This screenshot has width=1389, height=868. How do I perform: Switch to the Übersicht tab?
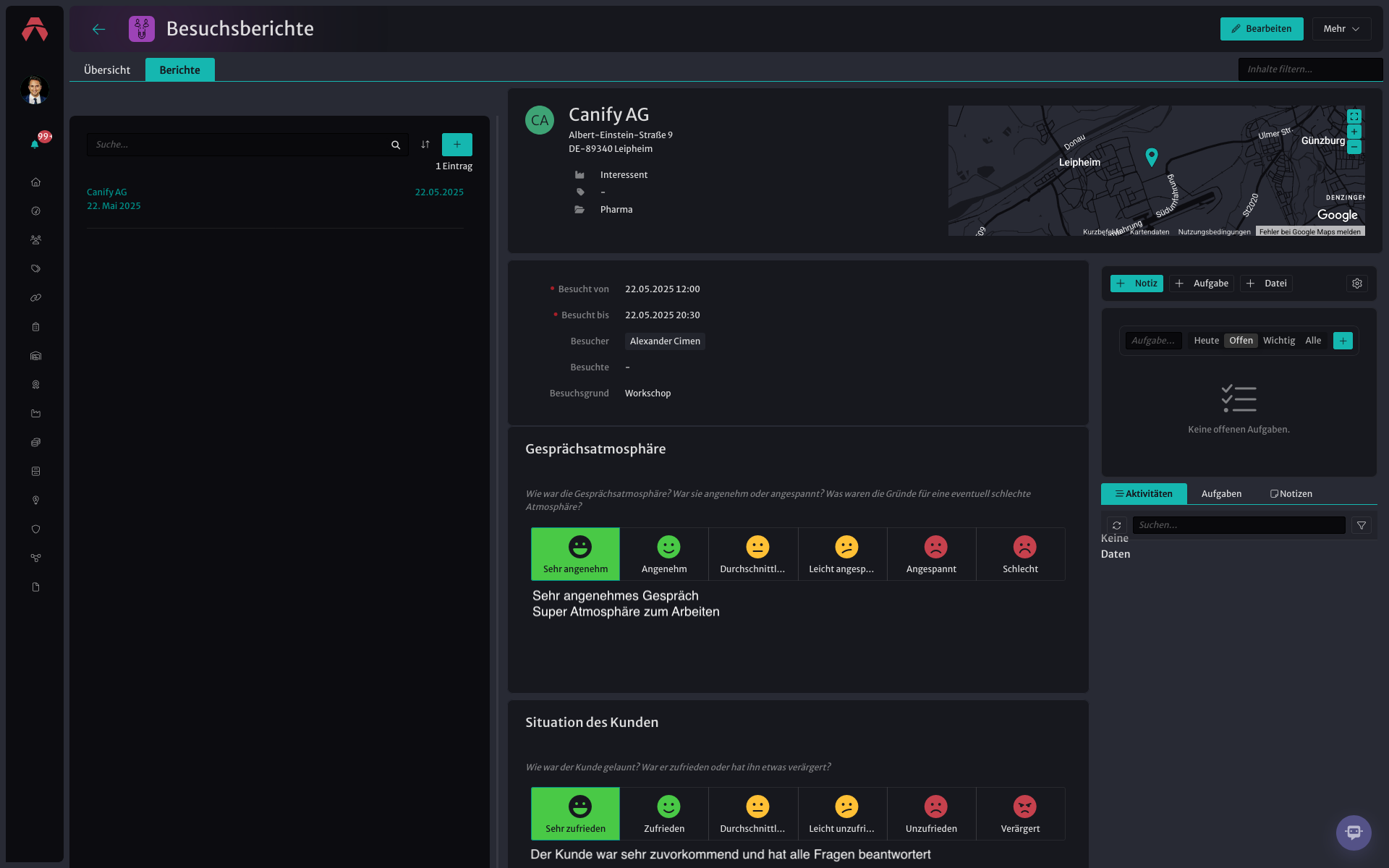pos(107,70)
